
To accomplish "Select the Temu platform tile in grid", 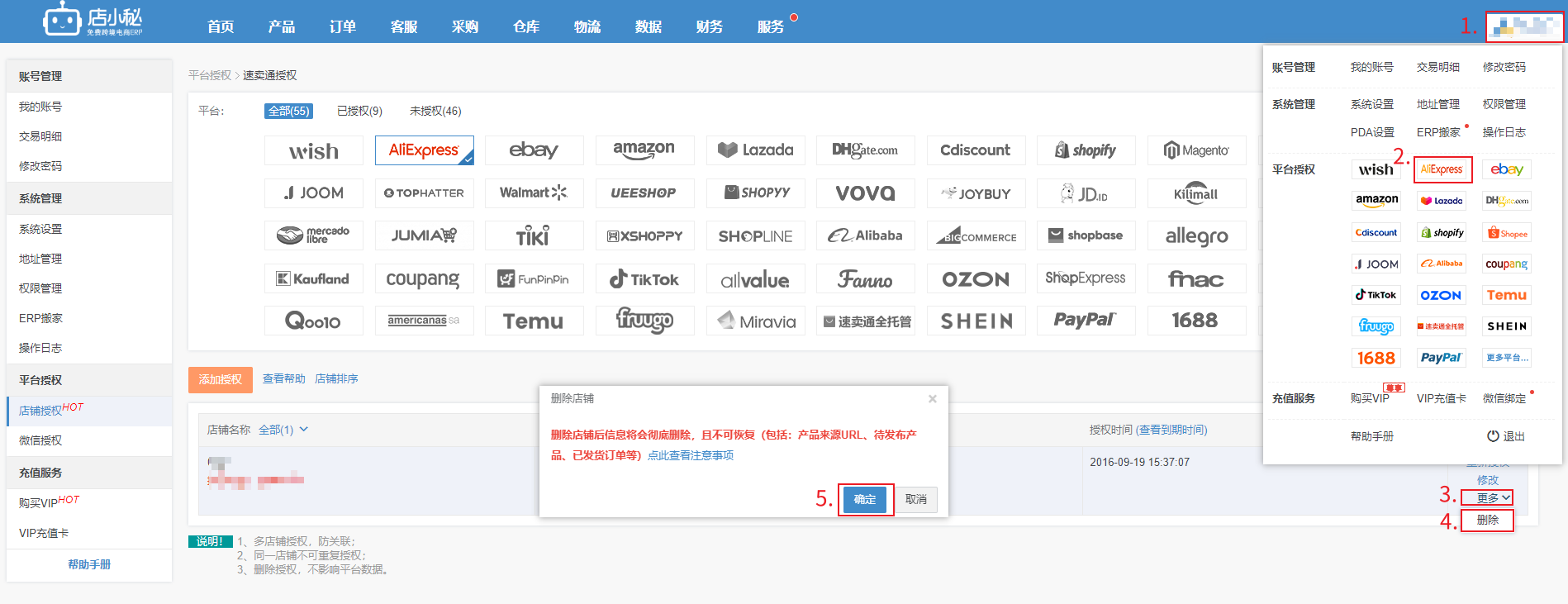I will click(535, 321).
